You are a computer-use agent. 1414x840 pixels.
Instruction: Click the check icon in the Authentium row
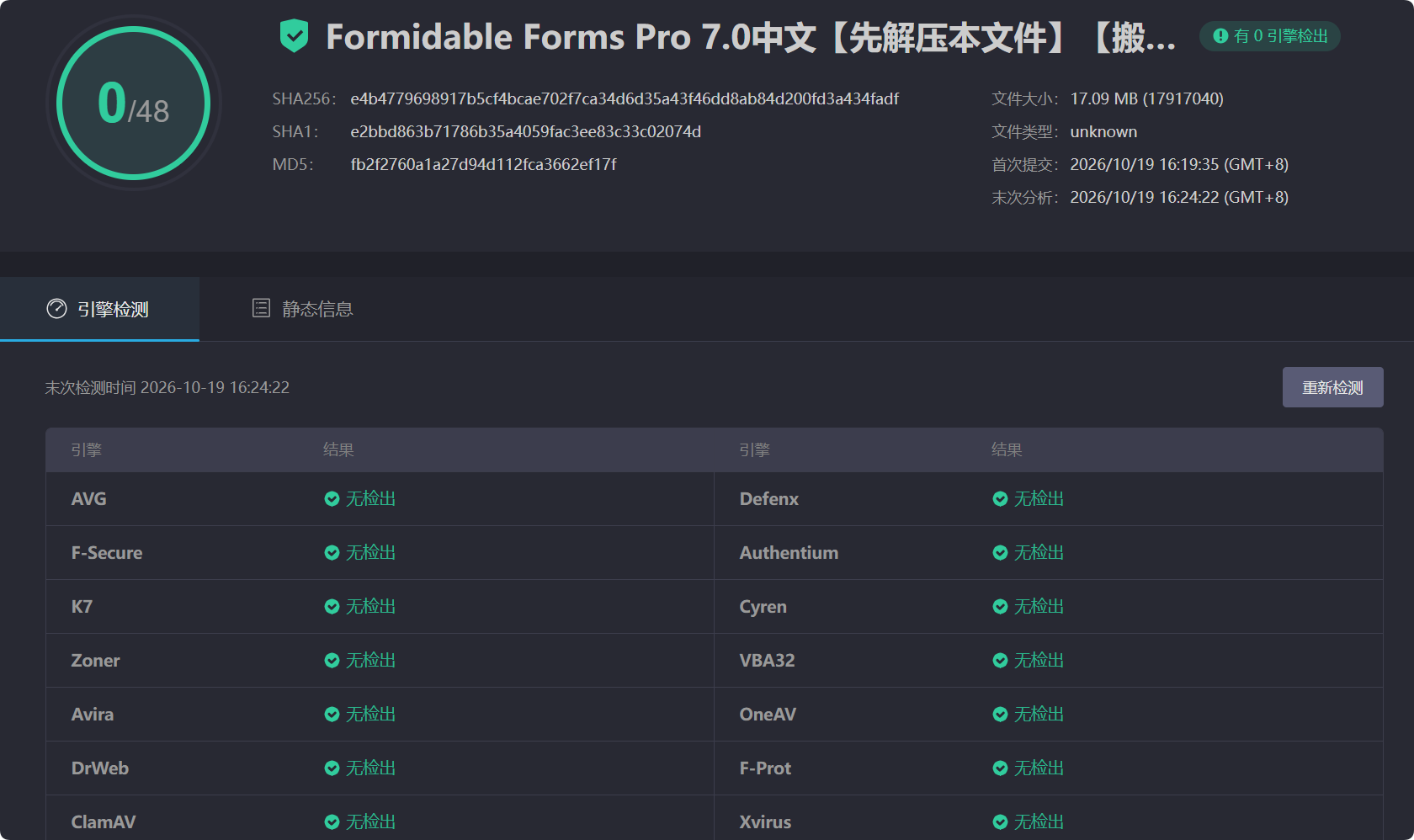coord(1000,553)
